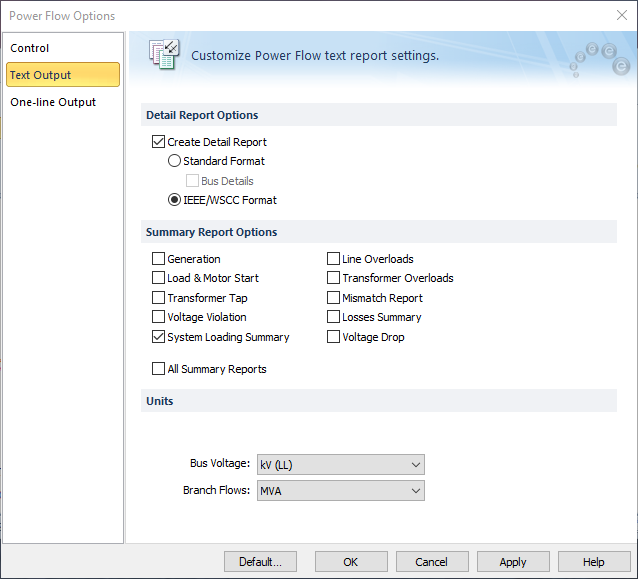The width and height of the screenshot is (638, 579).
Task: Enable the Transformer Tap report
Action: pos(158,298)
